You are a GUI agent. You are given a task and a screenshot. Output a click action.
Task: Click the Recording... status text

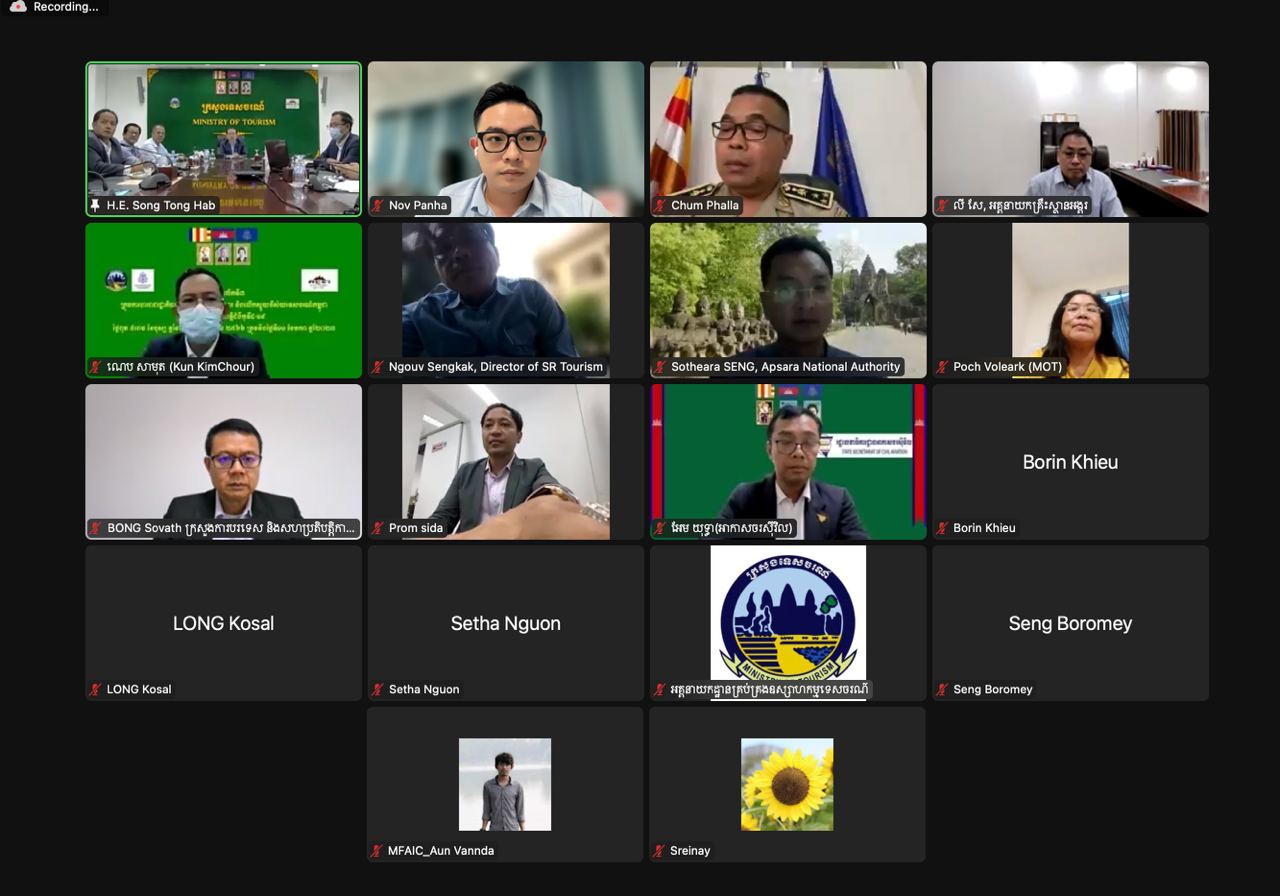pyautogui.click(x=65, y=7)
